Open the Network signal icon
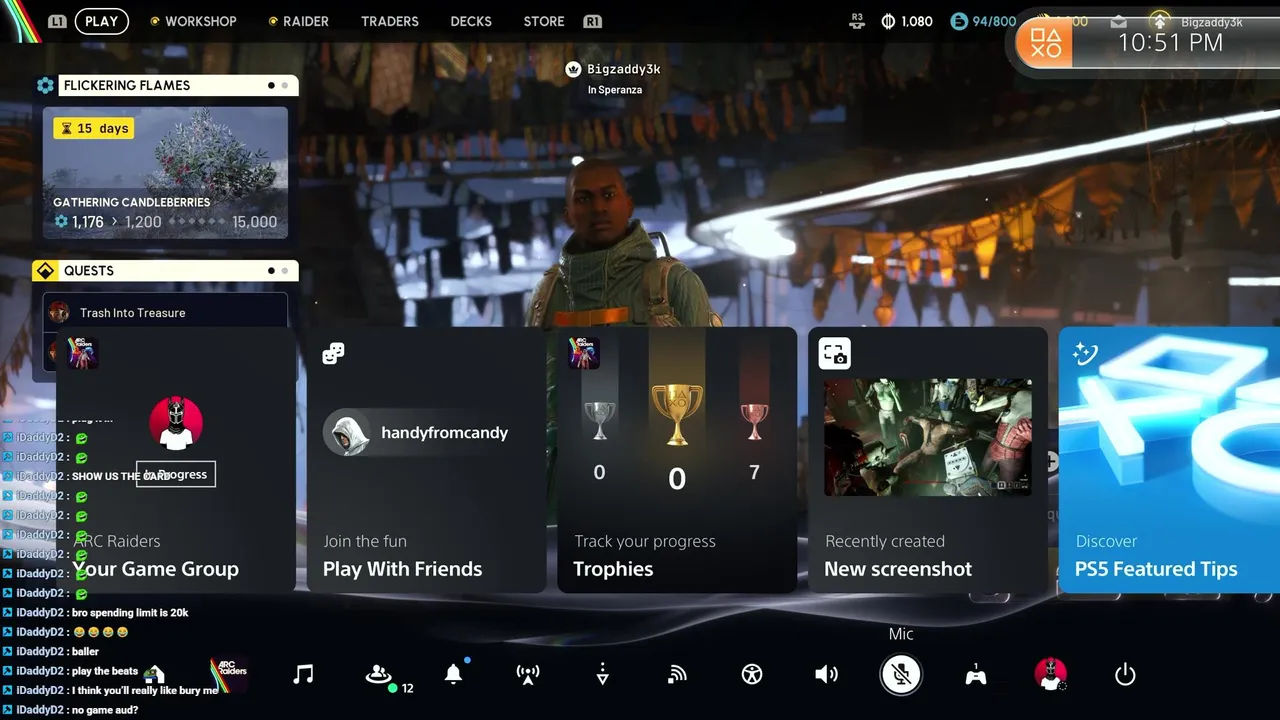The height and width of the screenshot is (720, 1280). [677, 674]
